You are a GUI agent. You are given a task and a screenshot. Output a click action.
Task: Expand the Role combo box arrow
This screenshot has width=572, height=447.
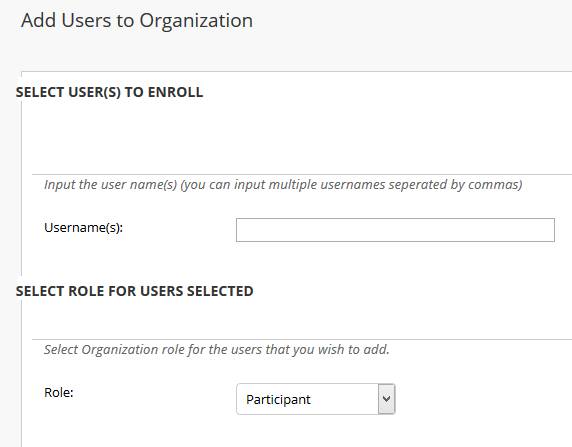point(386,399)
